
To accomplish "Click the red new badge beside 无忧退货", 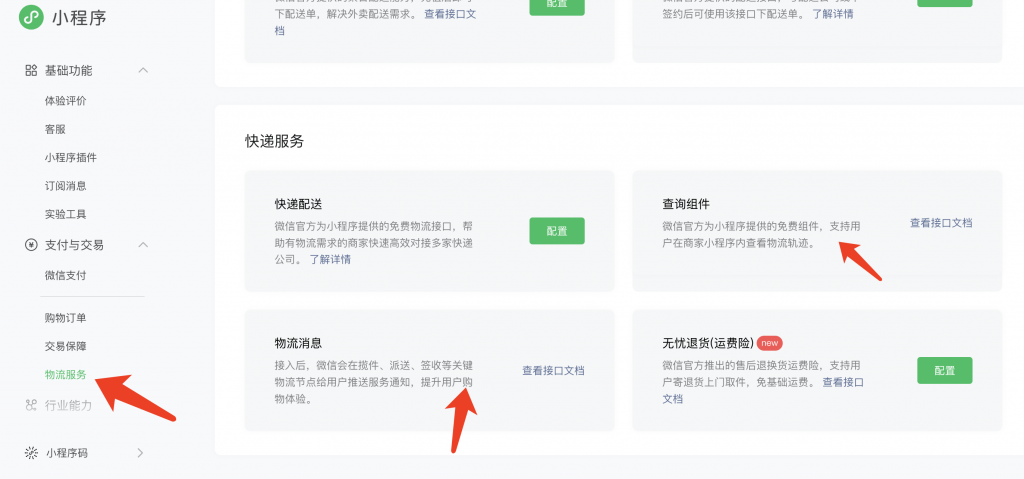I will click(x=769, y=343).
